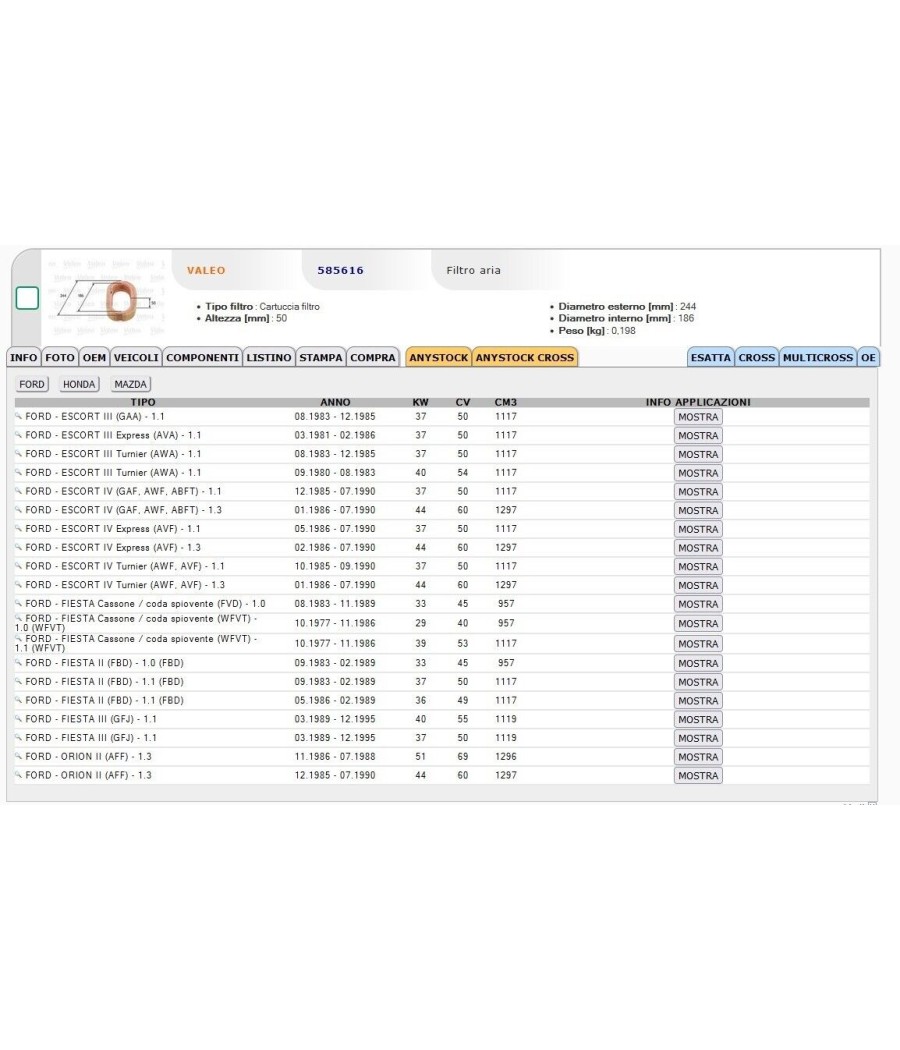Tick the checkbox beside the Valeo filter image
900x1050 pixels.
click(x=27, y=298)
